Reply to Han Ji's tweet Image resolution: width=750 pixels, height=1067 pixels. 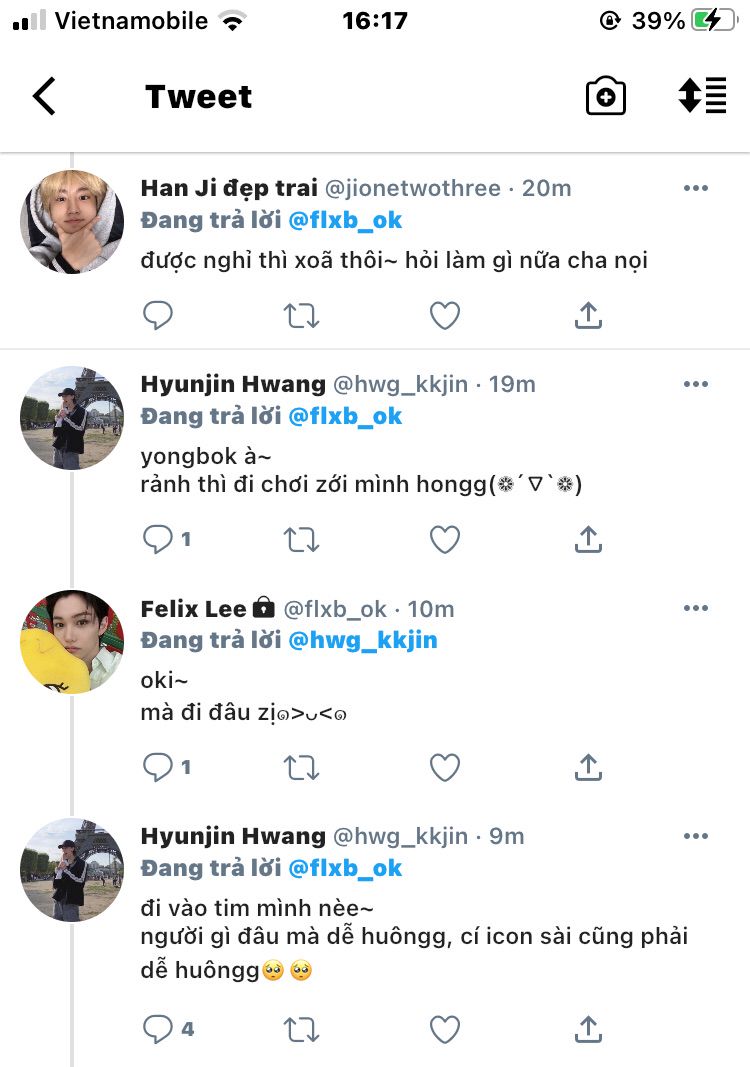[x=158, y=316]
